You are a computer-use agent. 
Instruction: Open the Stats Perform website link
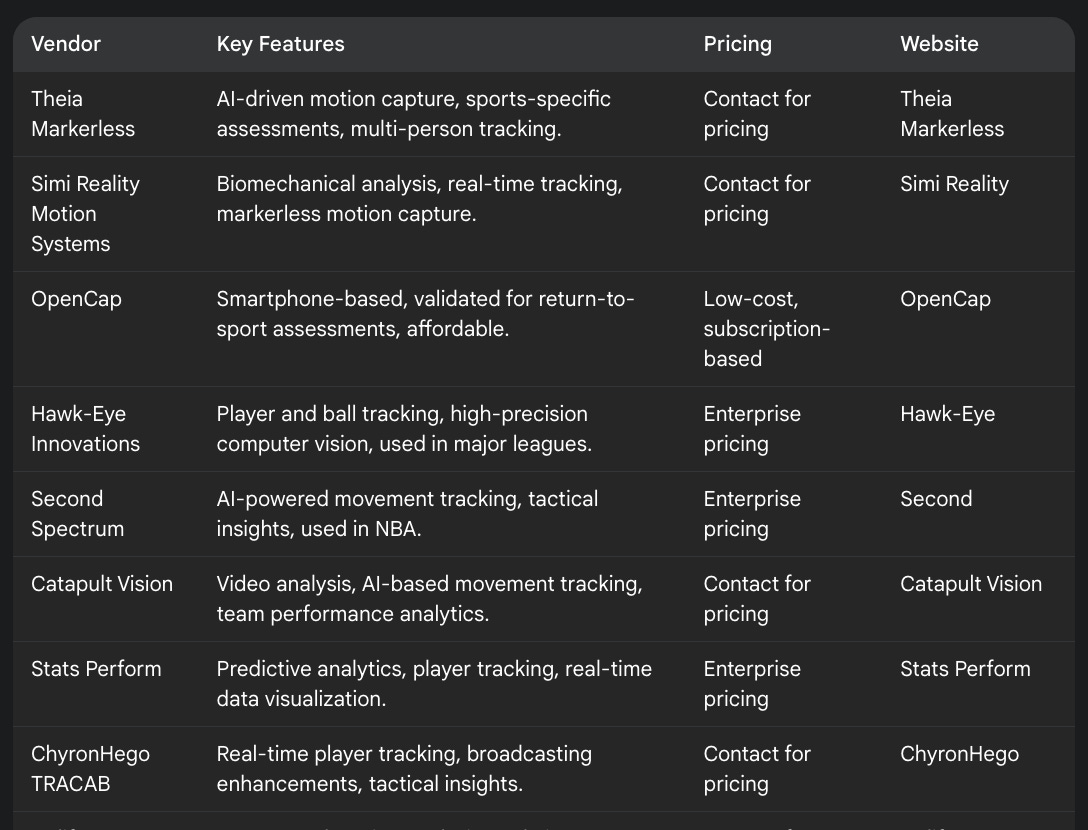(x=964, y=669)
